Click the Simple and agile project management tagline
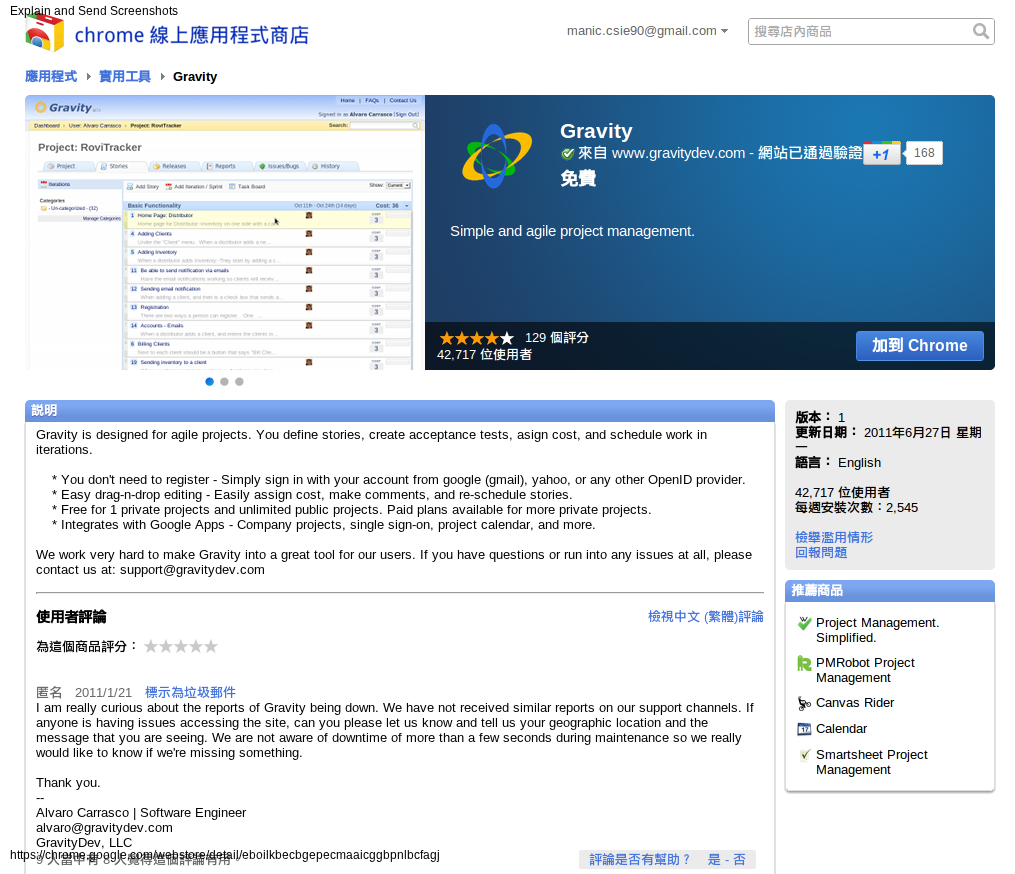This screenshot has width=1015, height=874. coord(572,231)
